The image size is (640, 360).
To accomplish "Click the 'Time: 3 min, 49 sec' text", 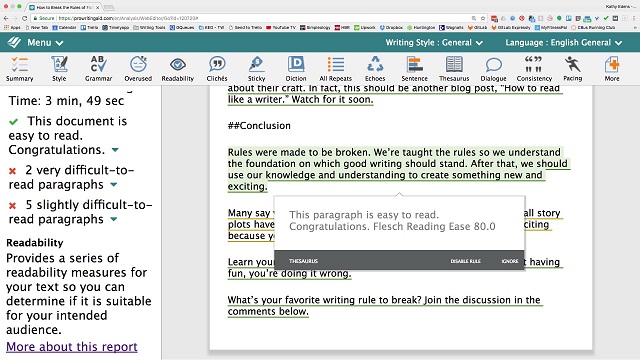I will (66, 100).
